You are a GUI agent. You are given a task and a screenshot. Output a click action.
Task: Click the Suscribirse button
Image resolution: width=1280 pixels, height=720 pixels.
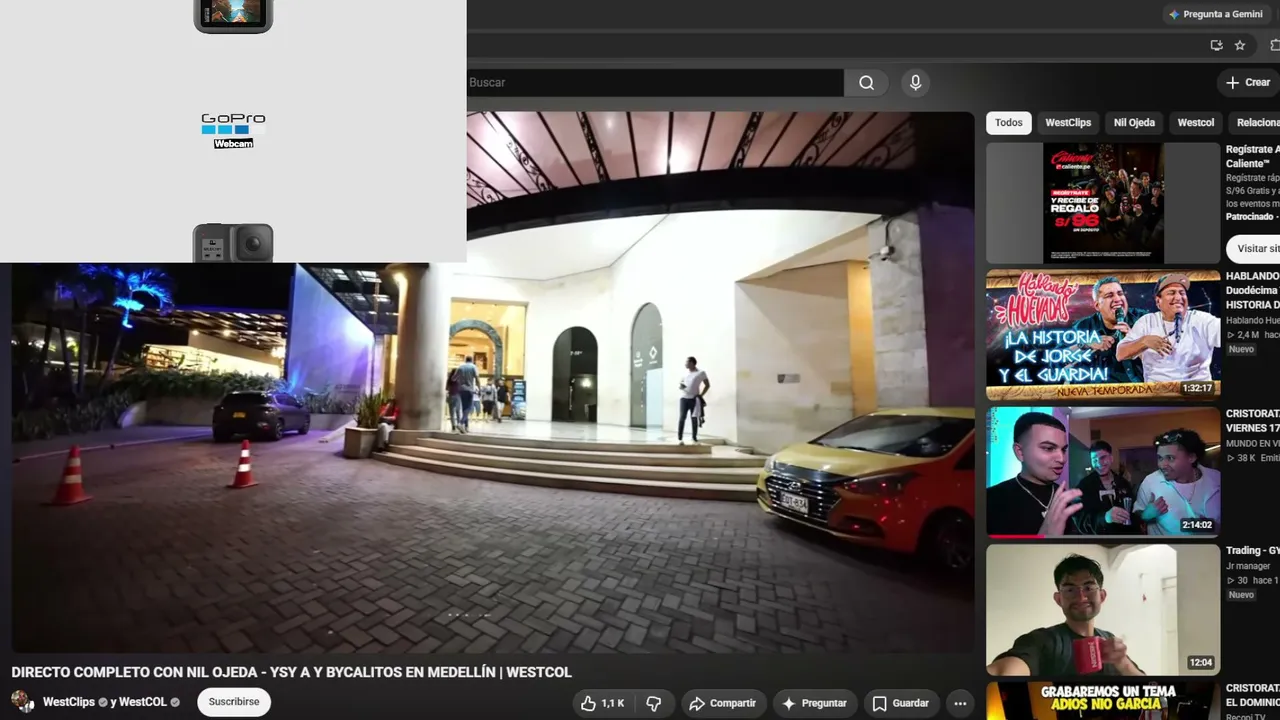coord(234,702)
